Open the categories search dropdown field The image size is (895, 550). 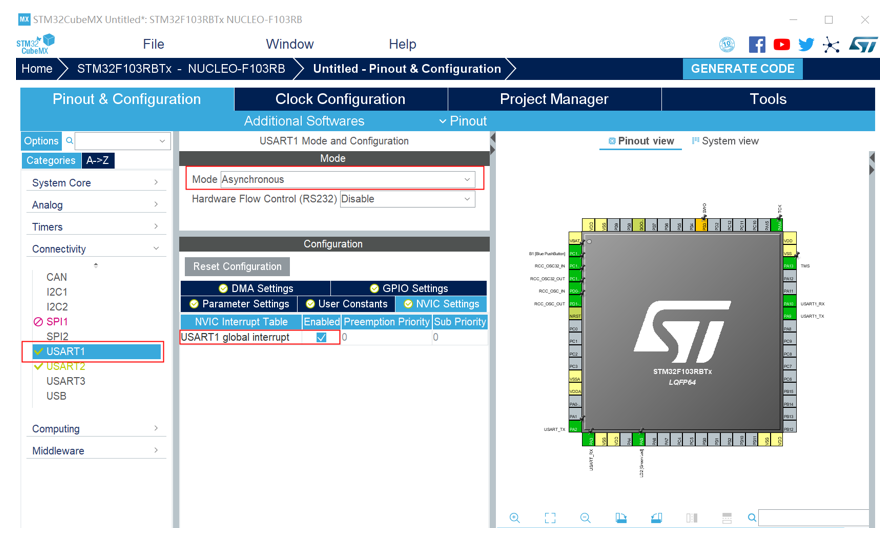122,140
